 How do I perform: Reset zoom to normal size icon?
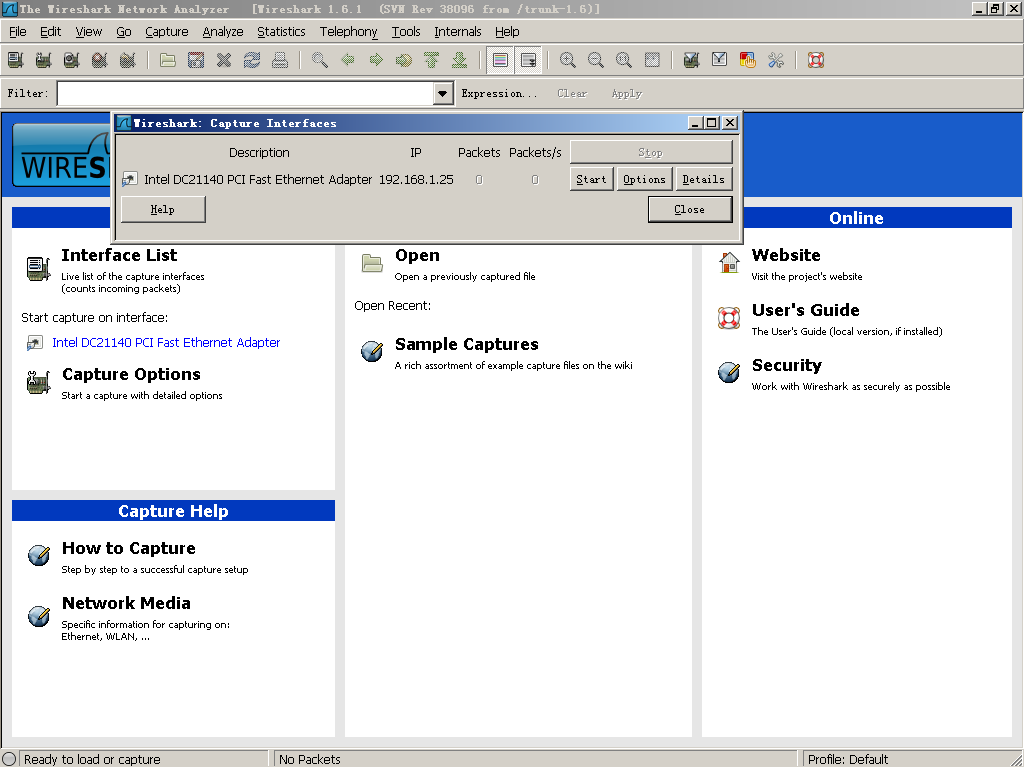pos(624,60)
